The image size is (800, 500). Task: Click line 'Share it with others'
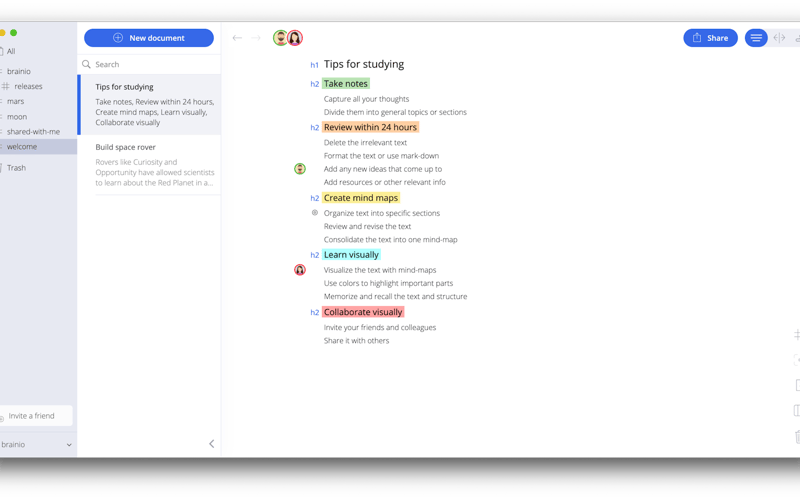(356, 341)
